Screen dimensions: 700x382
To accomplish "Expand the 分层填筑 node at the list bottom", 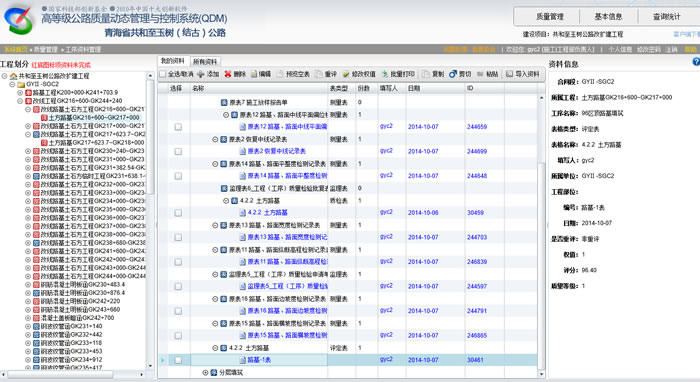I will coord(205,372).
